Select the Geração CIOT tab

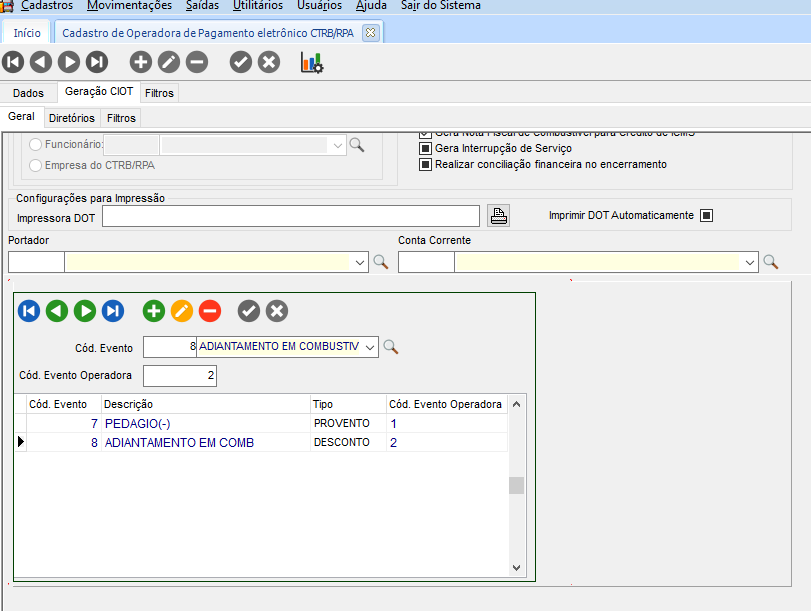click(99, 92)
